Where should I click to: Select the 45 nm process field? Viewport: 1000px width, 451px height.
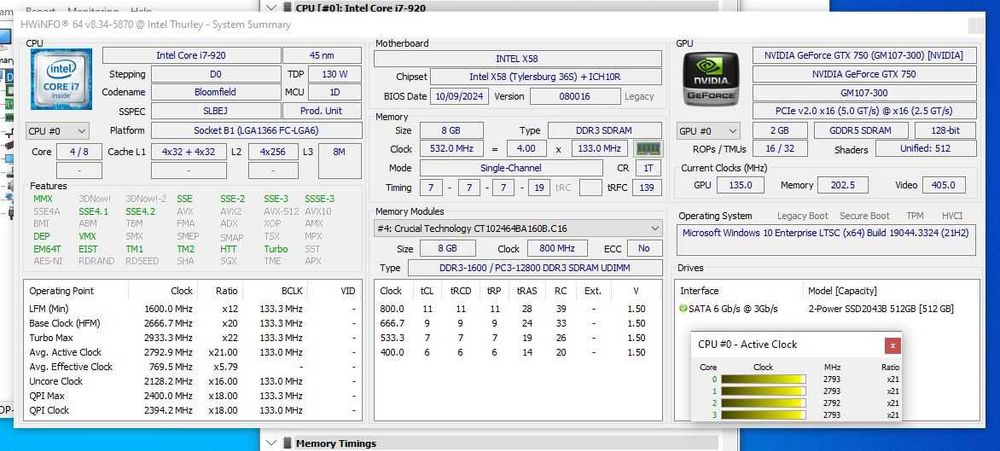[322, 55]
